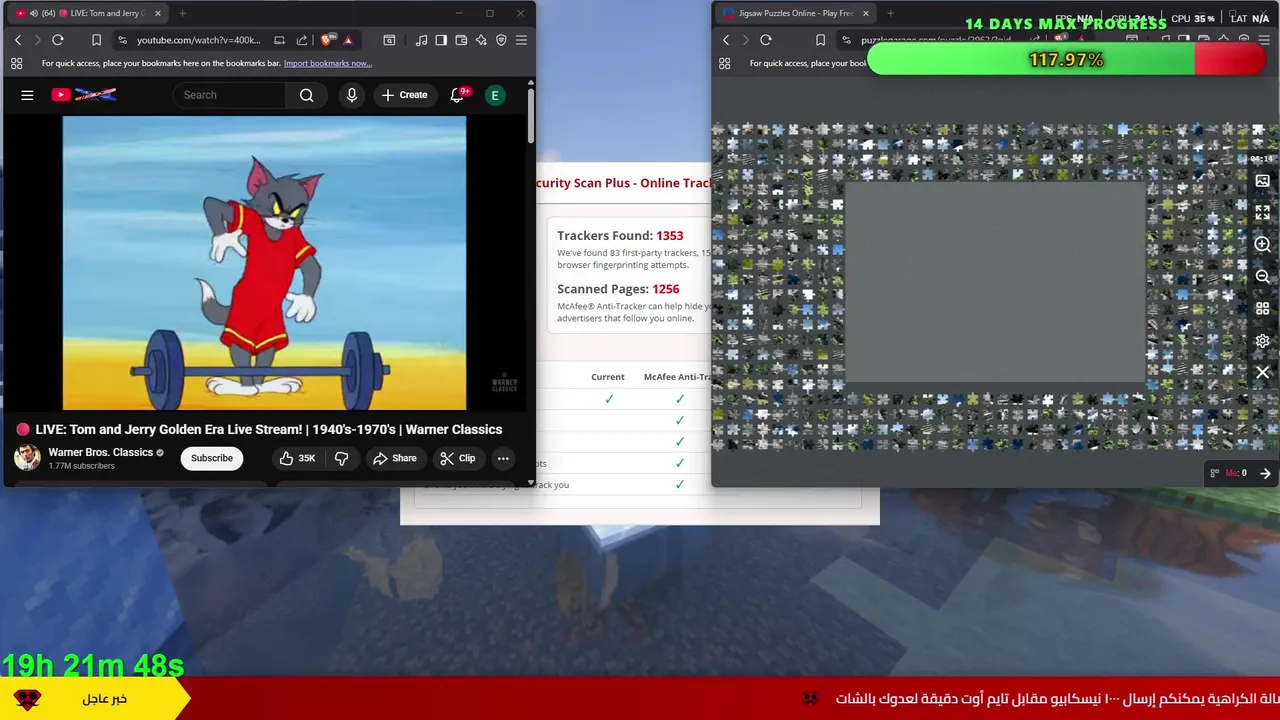Close the puzzle side toolbar with X
The width and height of the screenshot is (1280, 720).
point(1262,372)
